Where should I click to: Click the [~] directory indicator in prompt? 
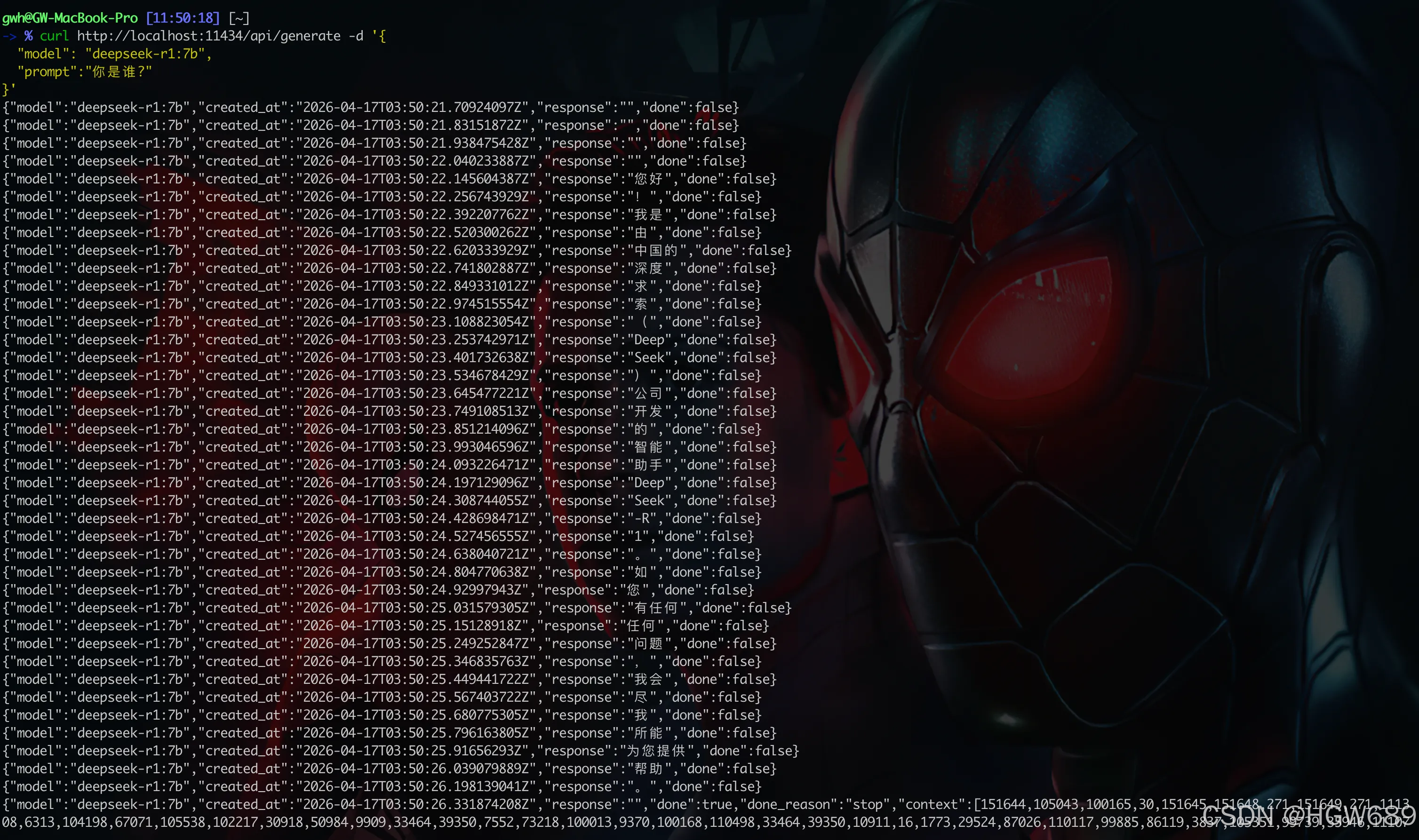pyautogui.click(x=239, y=18)
